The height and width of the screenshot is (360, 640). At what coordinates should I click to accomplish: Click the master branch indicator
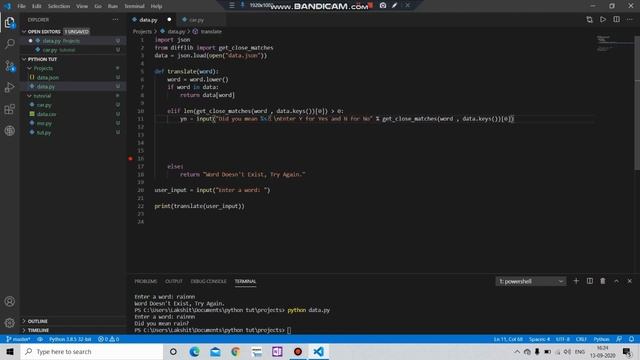tap(18, 339)
